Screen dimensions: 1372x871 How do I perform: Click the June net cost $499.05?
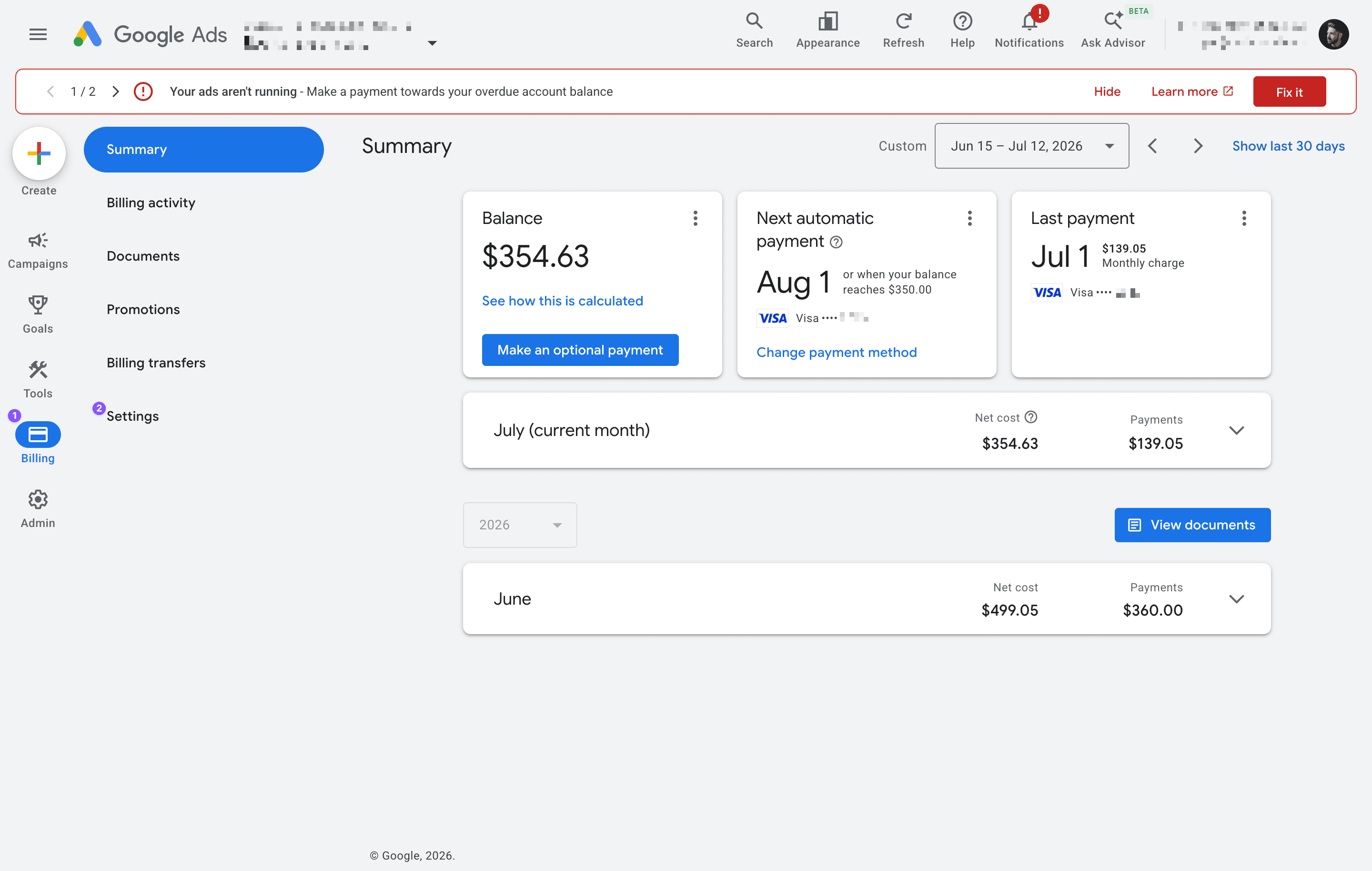point(1009,610)
